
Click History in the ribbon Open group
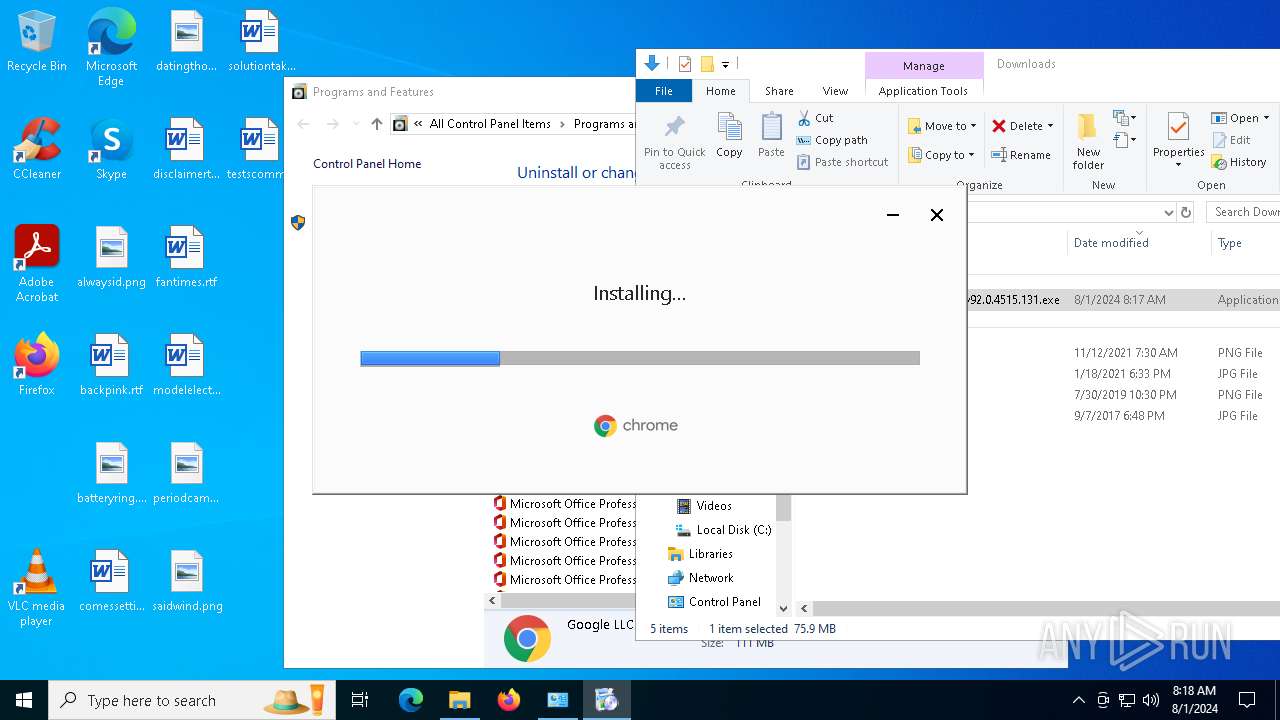(x=1239, y=162)
